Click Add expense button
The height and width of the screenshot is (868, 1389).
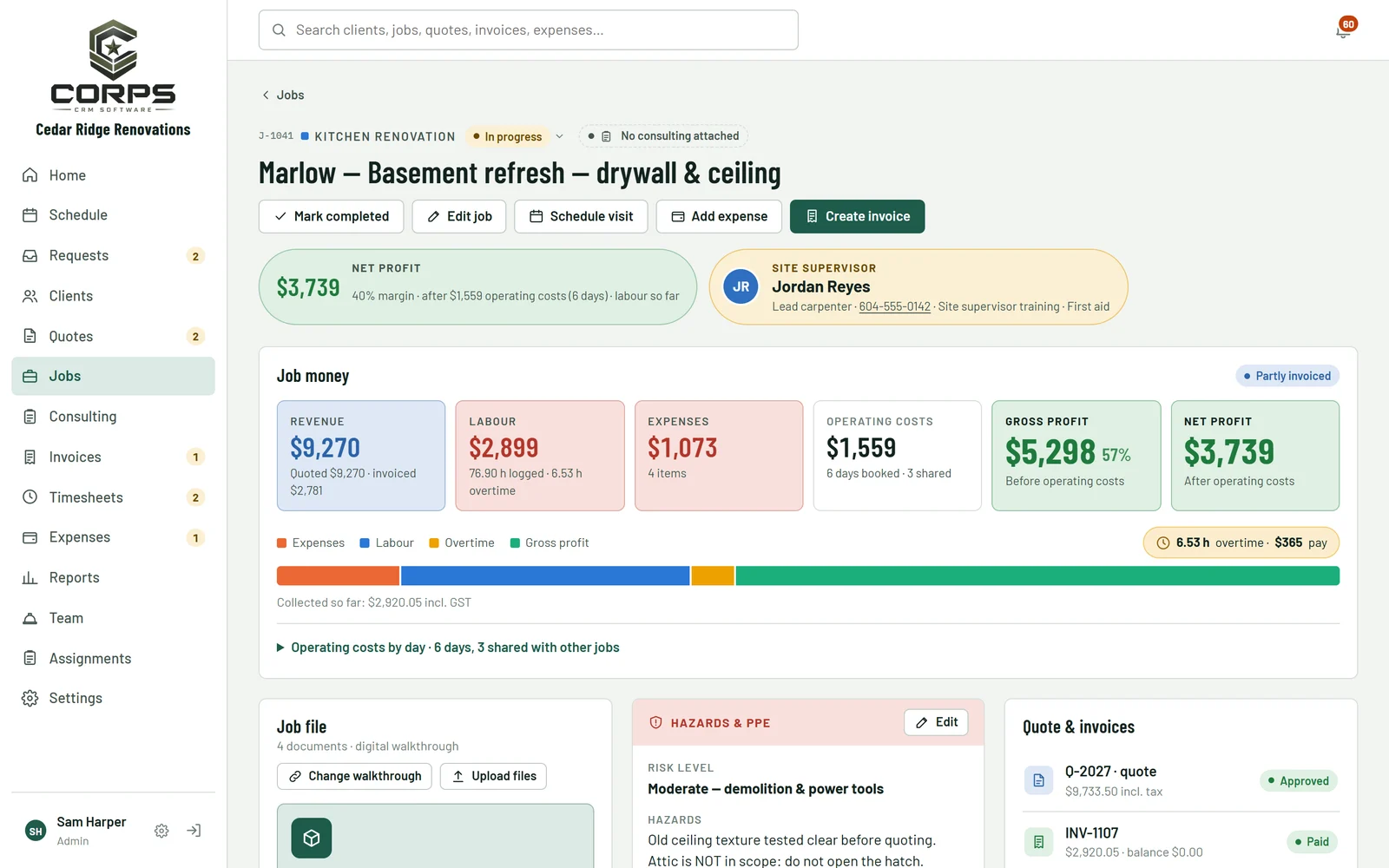[719, 216]
